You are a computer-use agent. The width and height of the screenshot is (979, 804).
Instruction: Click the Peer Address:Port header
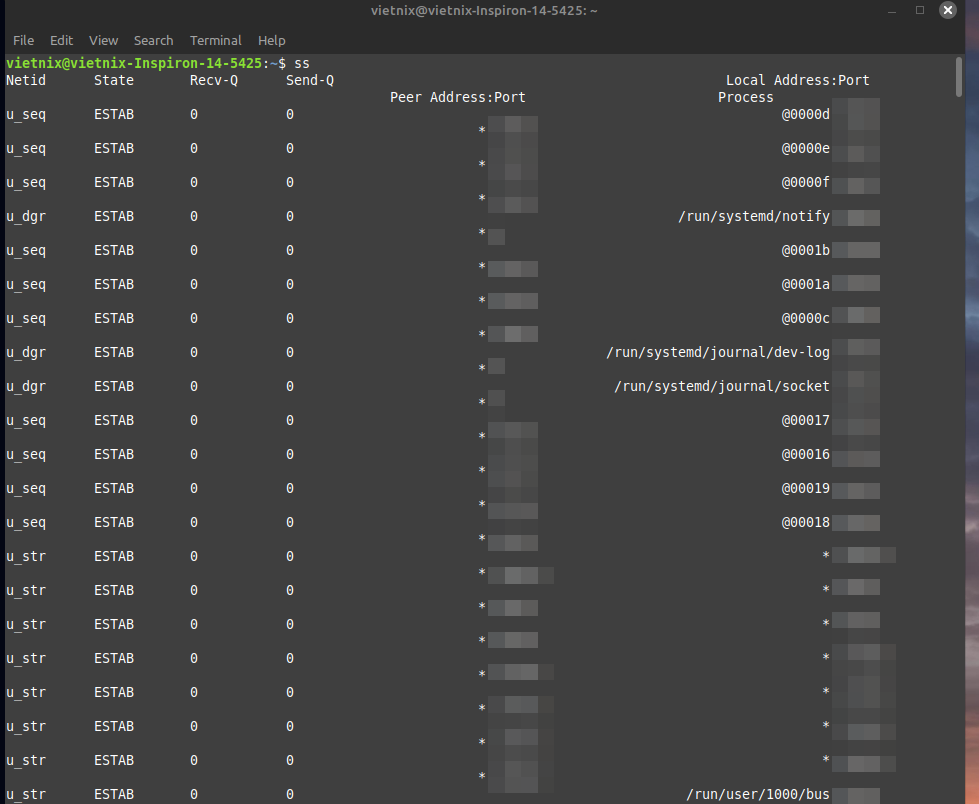pyautogui.click(x=458, y=97)
